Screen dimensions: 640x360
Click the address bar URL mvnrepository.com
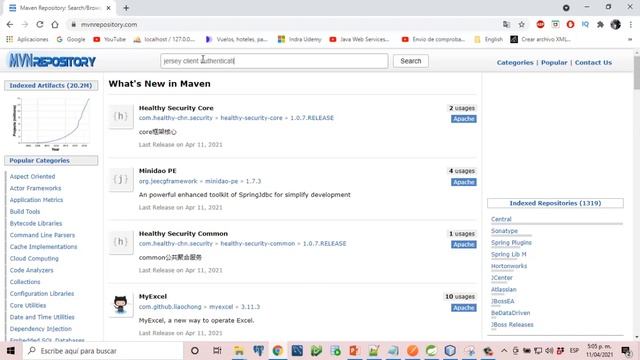click(109, 24)
